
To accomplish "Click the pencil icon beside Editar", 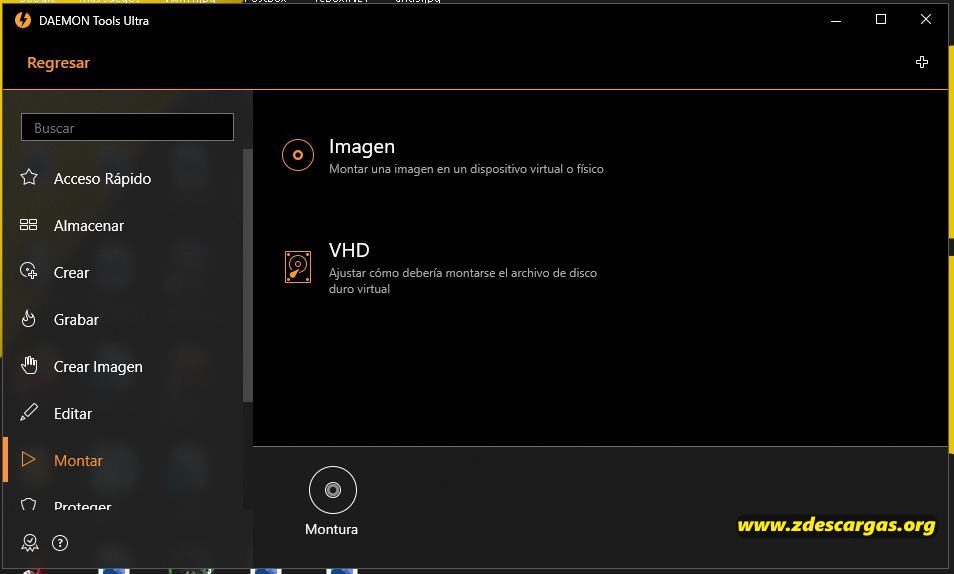I will click(x=29, y=412).
